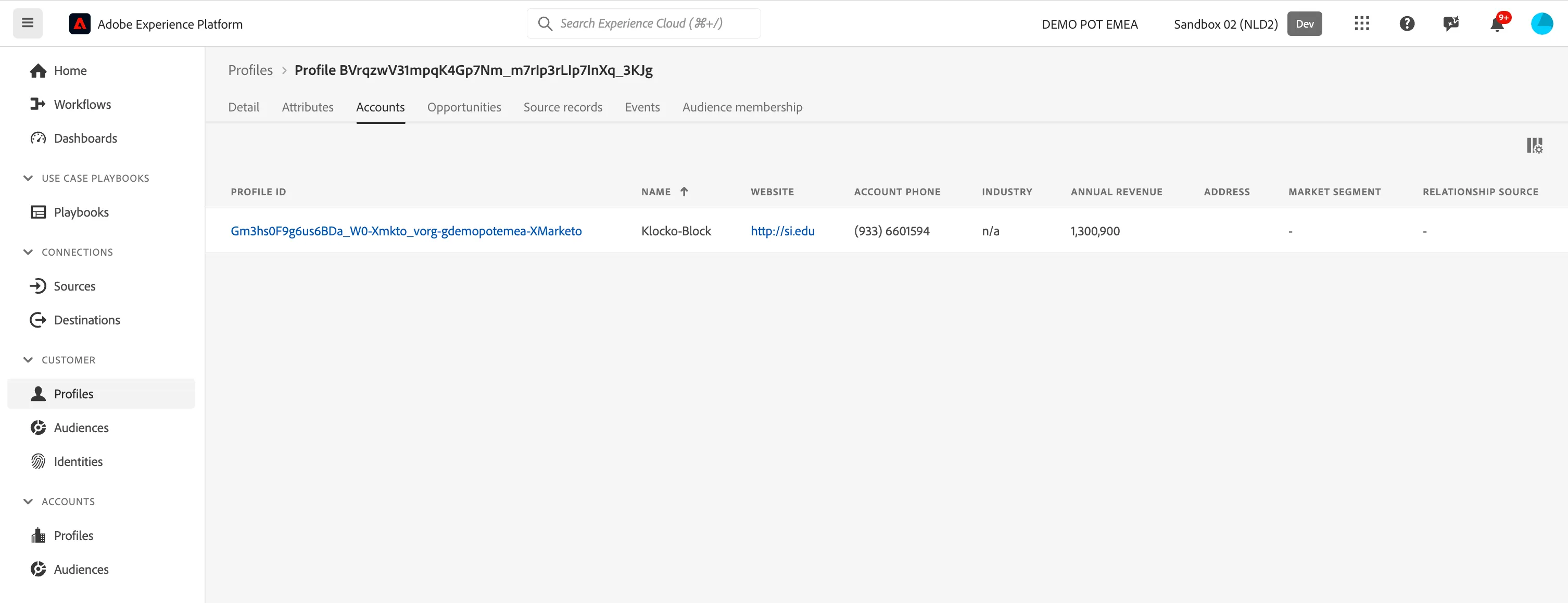Select Profiles under Customer section

101,394
